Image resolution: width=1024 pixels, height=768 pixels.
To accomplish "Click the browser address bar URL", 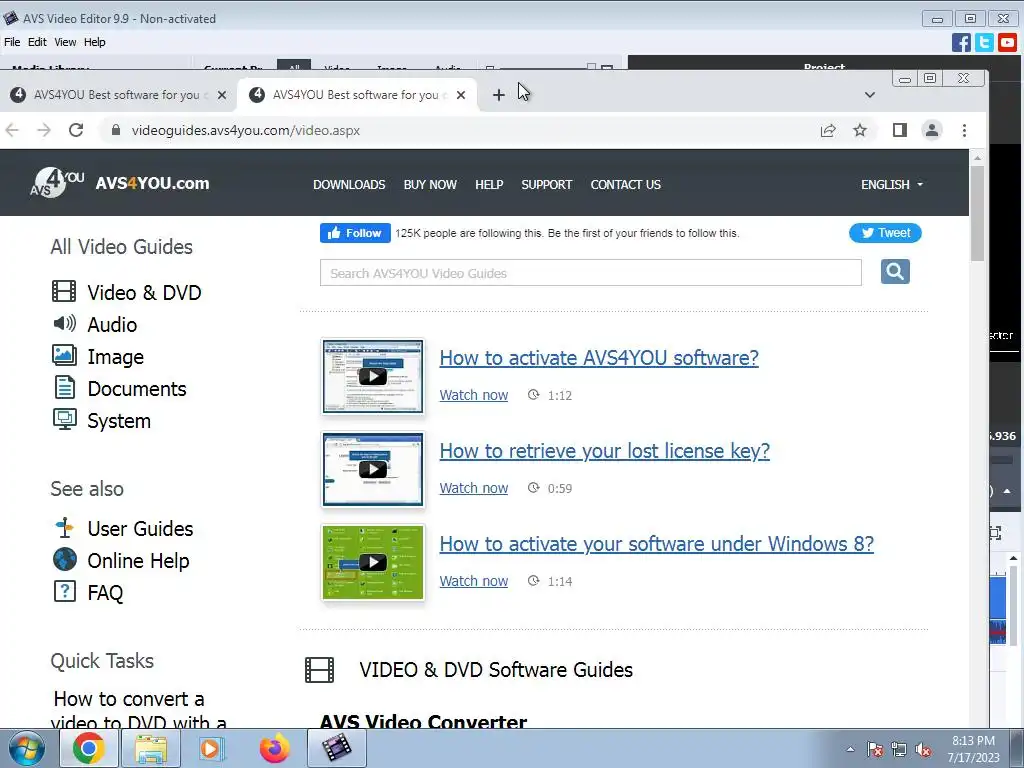I will point(246,130).
